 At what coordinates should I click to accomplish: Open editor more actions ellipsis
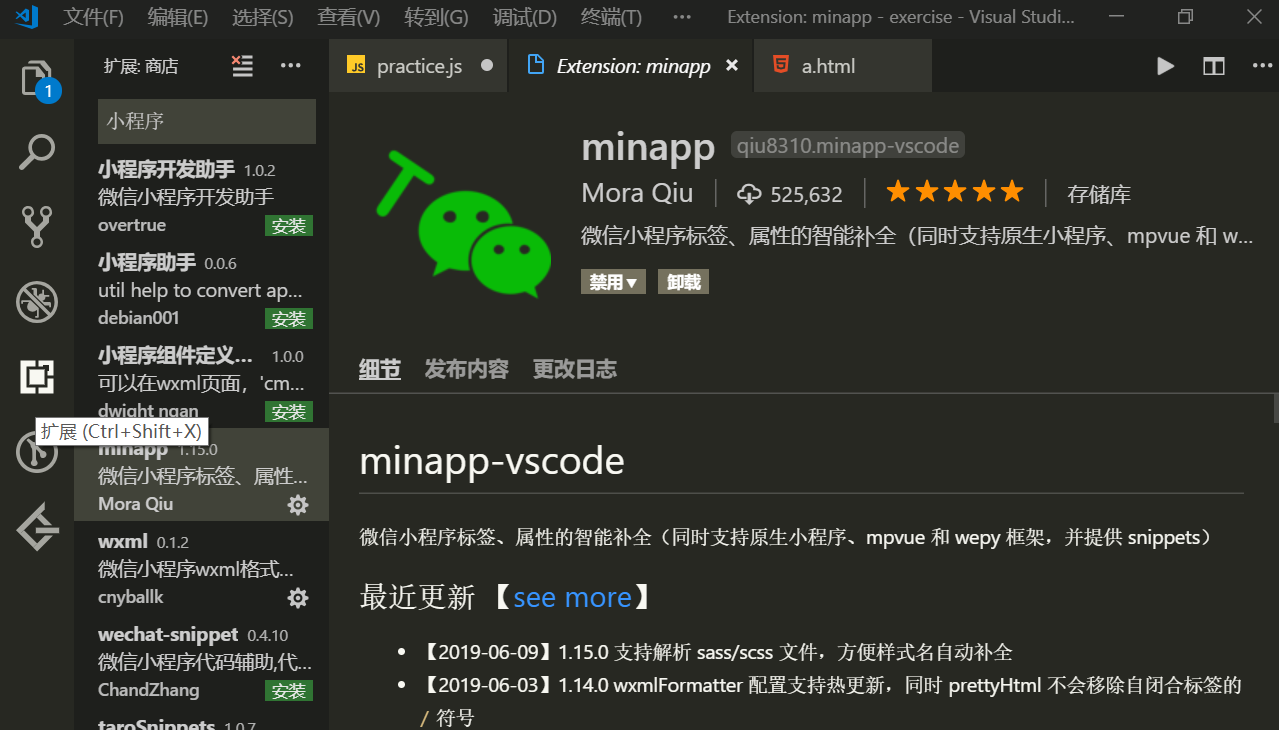tap(1262, 66)
